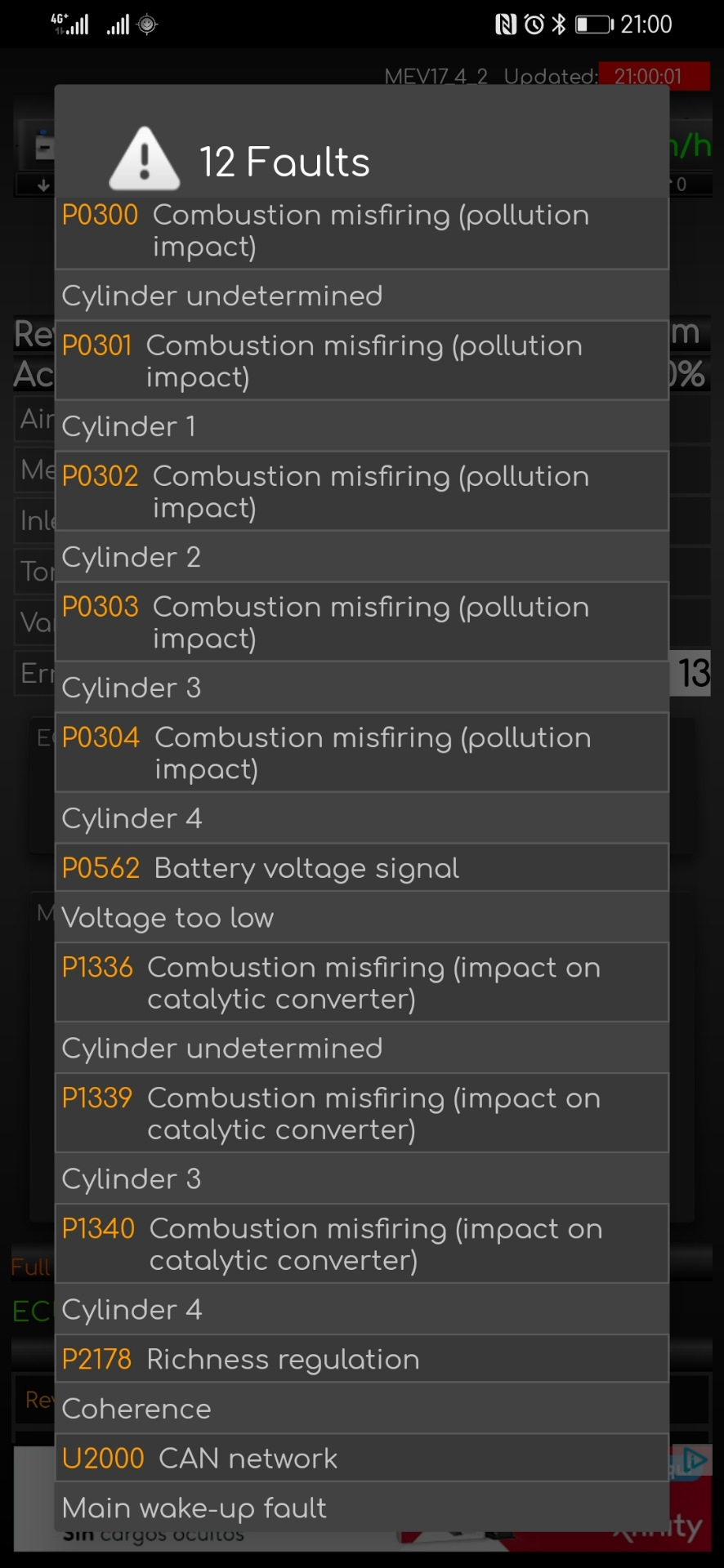Tap the battery level icon
The width and height of the screenshot is (724, 1568).
594,24
